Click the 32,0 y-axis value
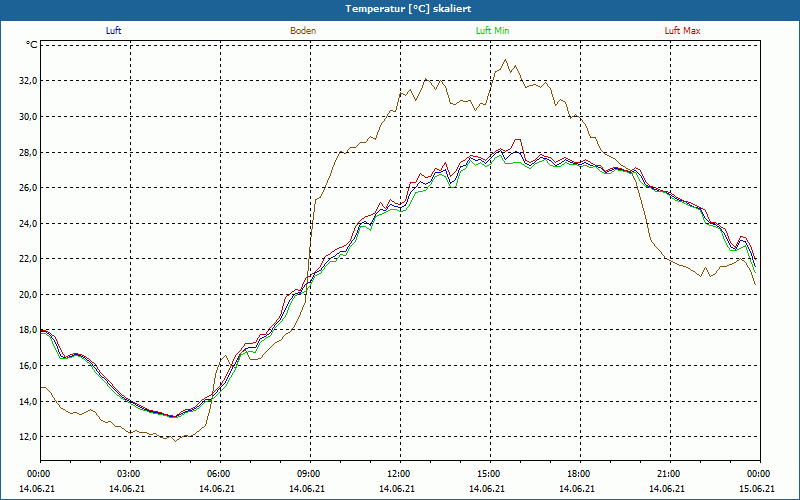 (x=28, y=81)
